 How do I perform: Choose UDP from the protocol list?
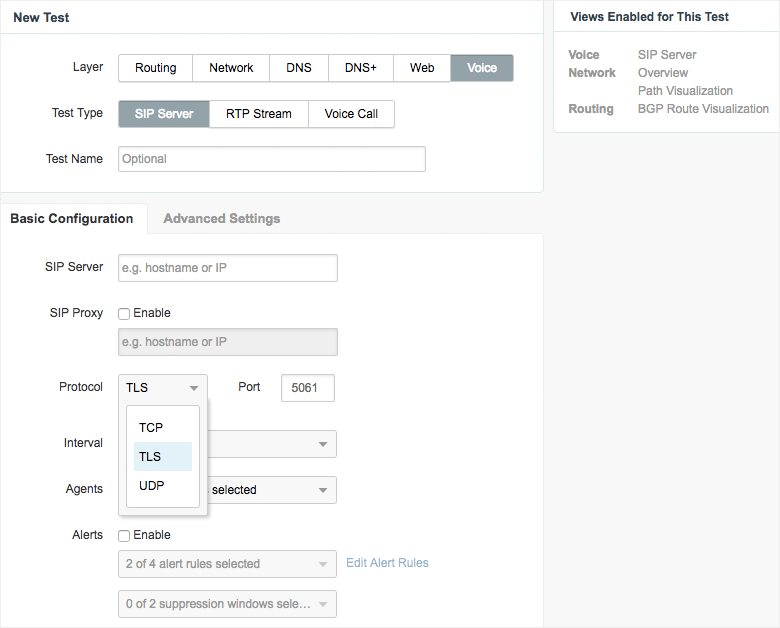[152, 486]
